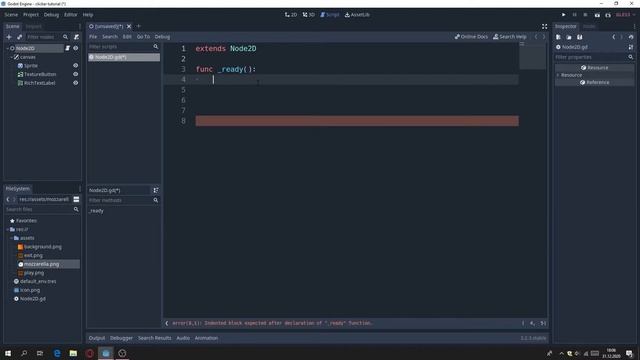
Task: Toggle method sort icon beside Node2D.gd
Action: point(156,190)
